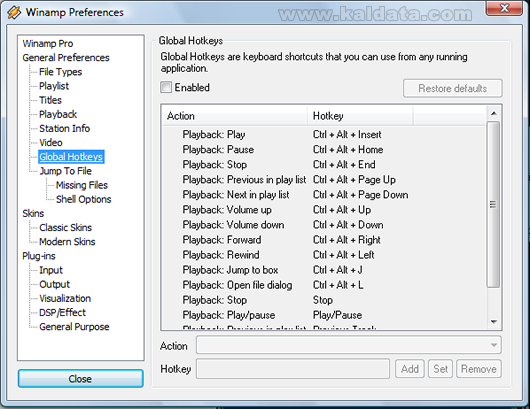The image size is (530, 409).
Task: Open the Visualization plug-ins page
Action: pos(65,298)
